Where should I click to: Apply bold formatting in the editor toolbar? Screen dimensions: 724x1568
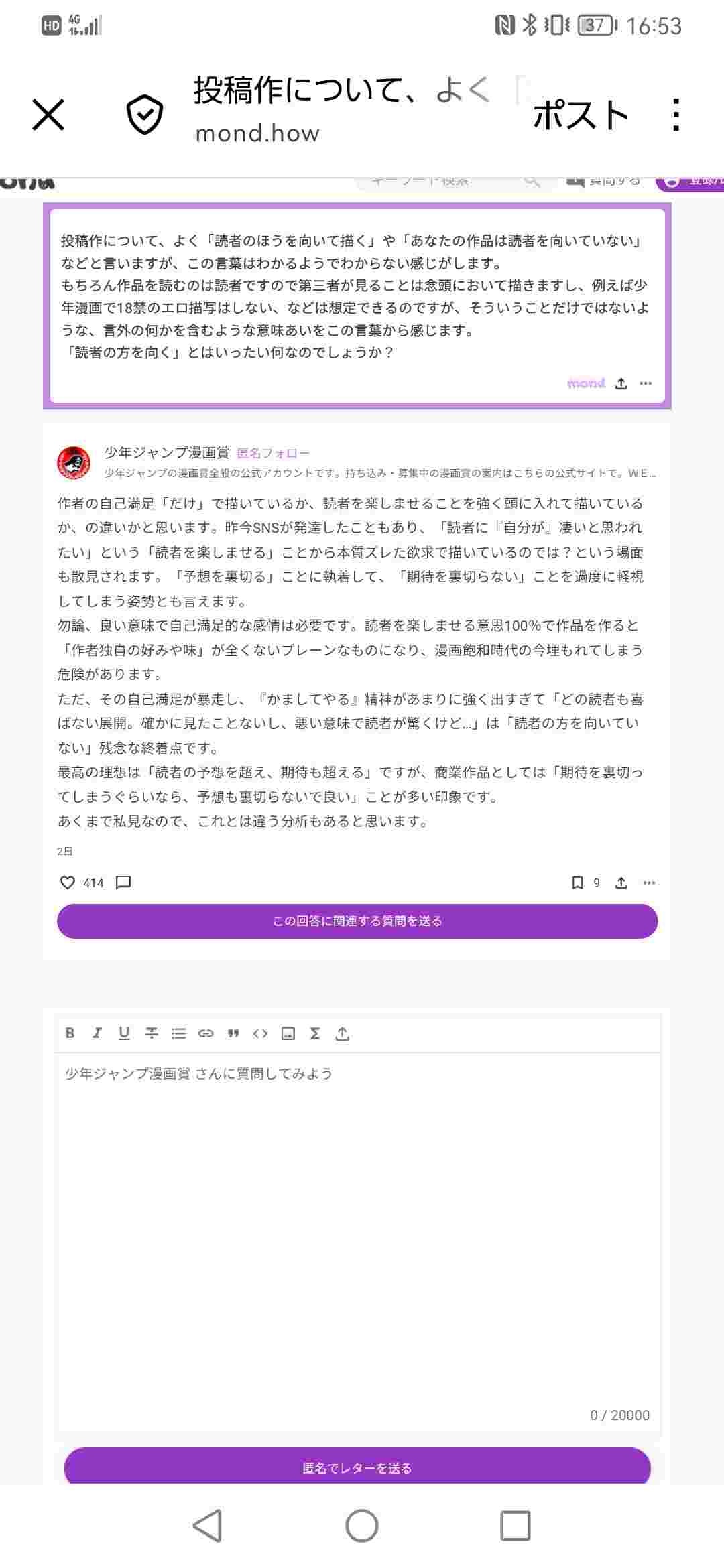click(70, 1033)
